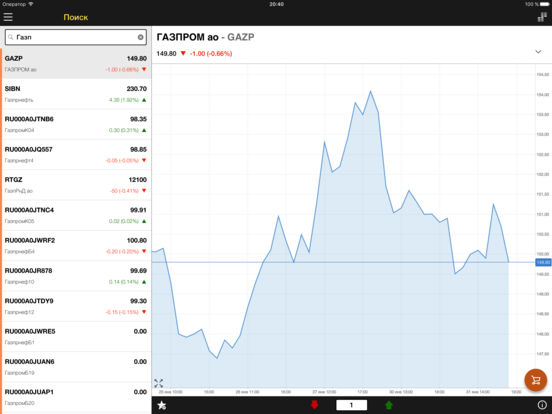Select the SIBN Газпнефть row

point(76,94)
